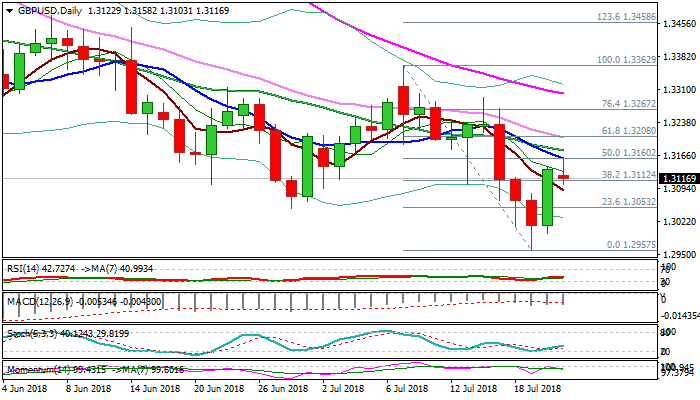Click the 20 Jun 2018 date label
This screenshot has width=700, height=400.
click(x=219, y=388)
